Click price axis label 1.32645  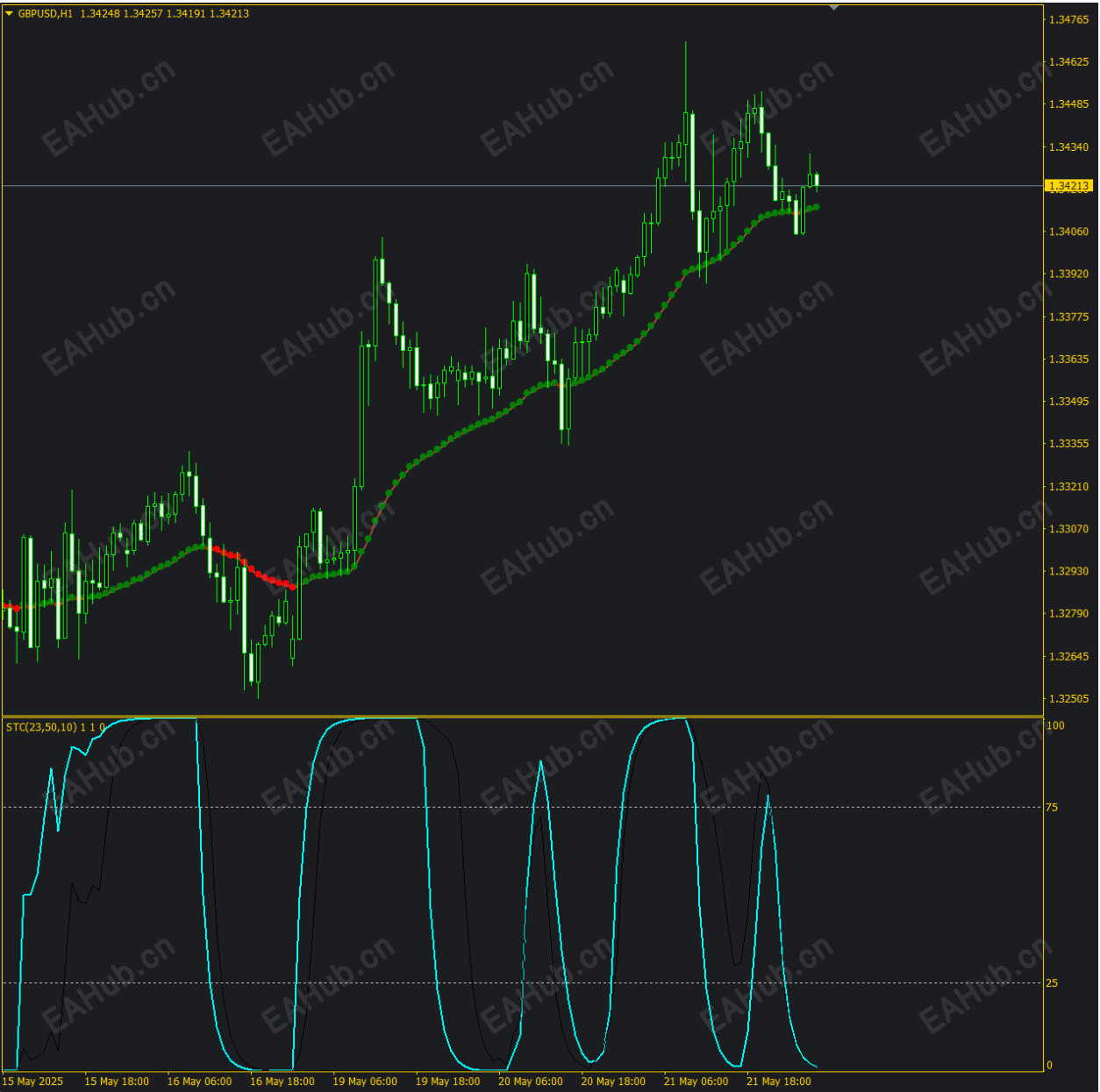1068,656
